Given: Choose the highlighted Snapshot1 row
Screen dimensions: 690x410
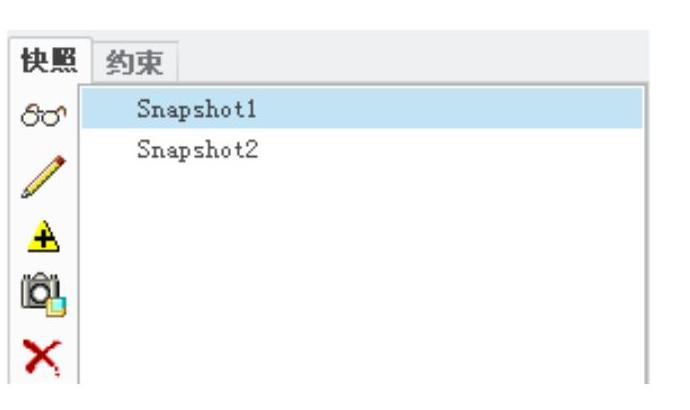Looking at the screenshot, I should click(x=362, y=108).
